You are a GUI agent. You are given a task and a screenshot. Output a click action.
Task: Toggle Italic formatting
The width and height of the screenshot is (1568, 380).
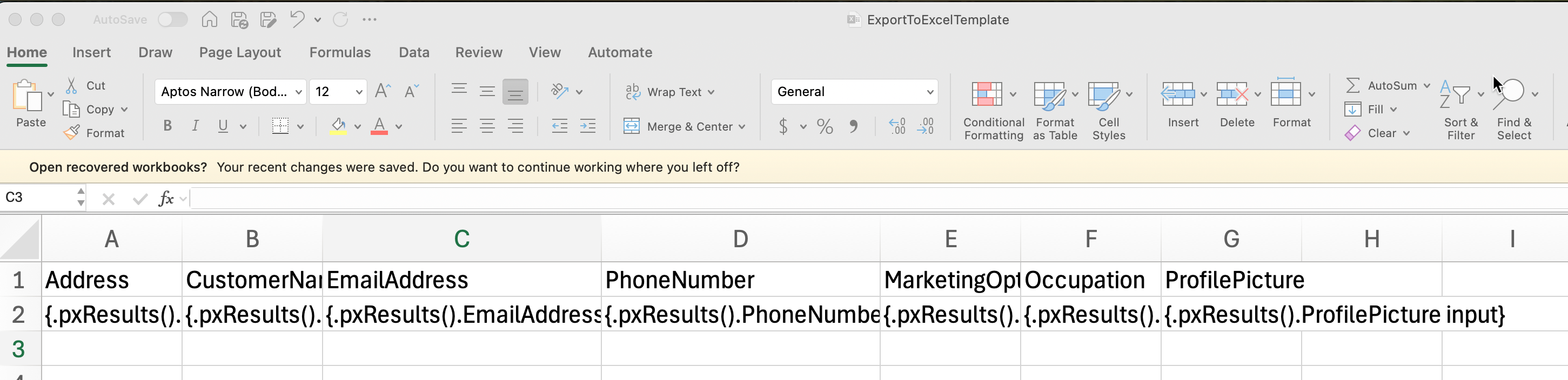pos(195,126)
